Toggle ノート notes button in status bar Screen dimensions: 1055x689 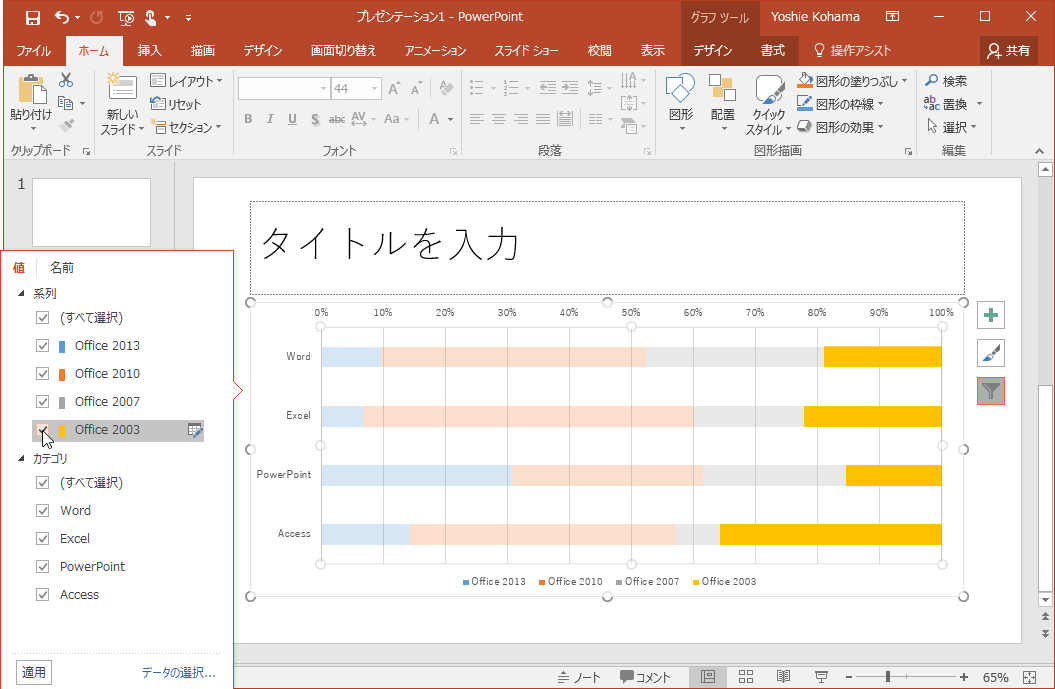pos(579,678)
